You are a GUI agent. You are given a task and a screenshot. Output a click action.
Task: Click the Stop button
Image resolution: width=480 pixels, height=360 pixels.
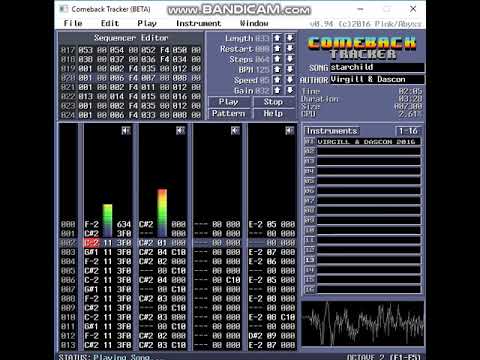[274, 102]
